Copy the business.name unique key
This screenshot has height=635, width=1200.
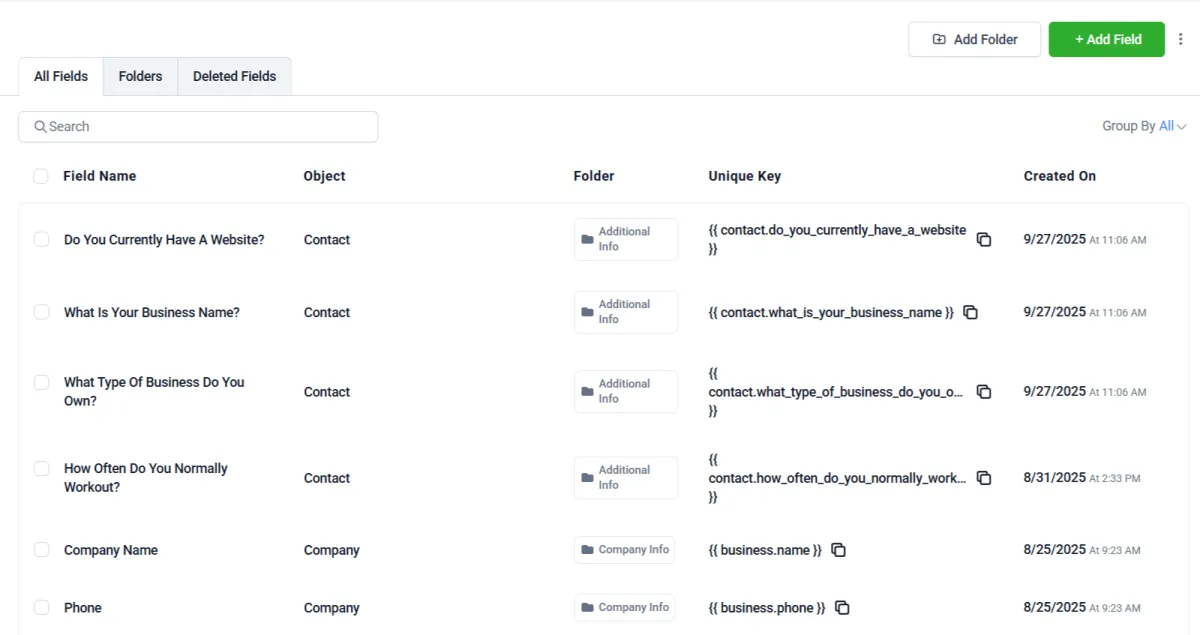[839, 550]
